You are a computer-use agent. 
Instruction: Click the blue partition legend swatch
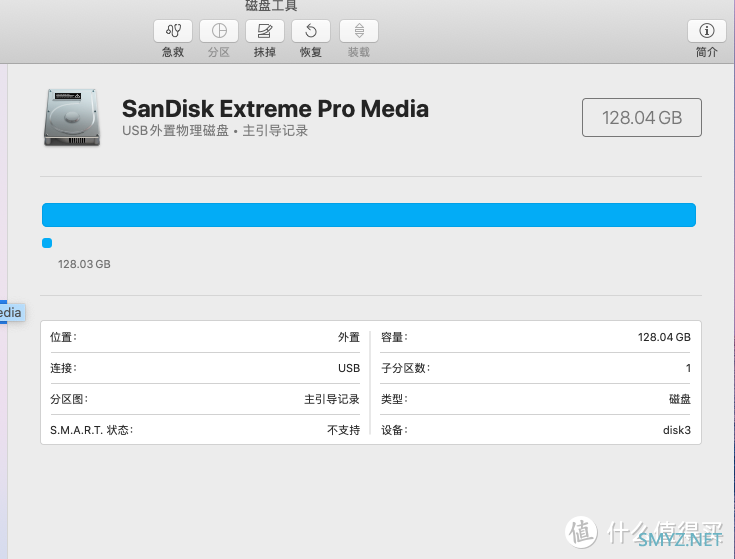click(47, 243)
